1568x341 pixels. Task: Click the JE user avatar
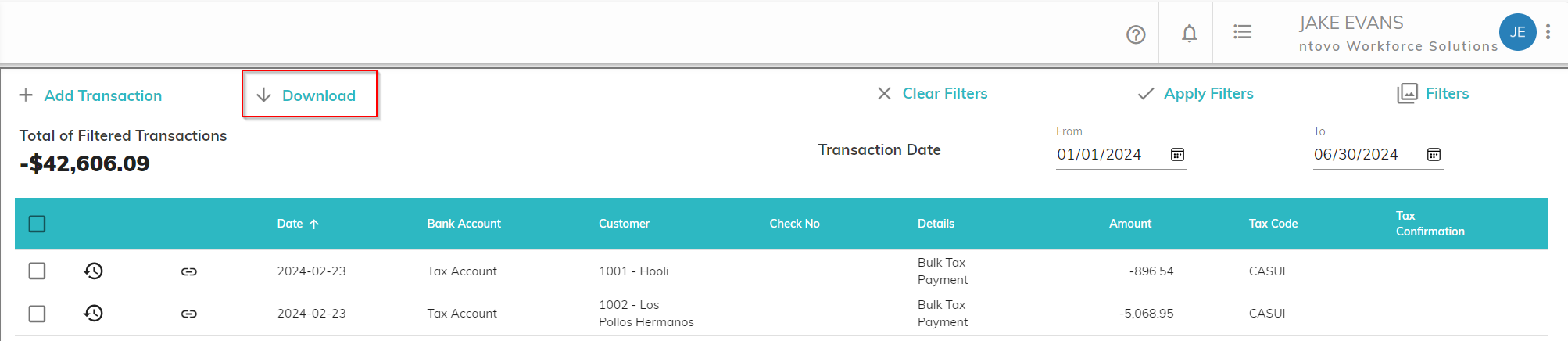[x=1517, y=32]
